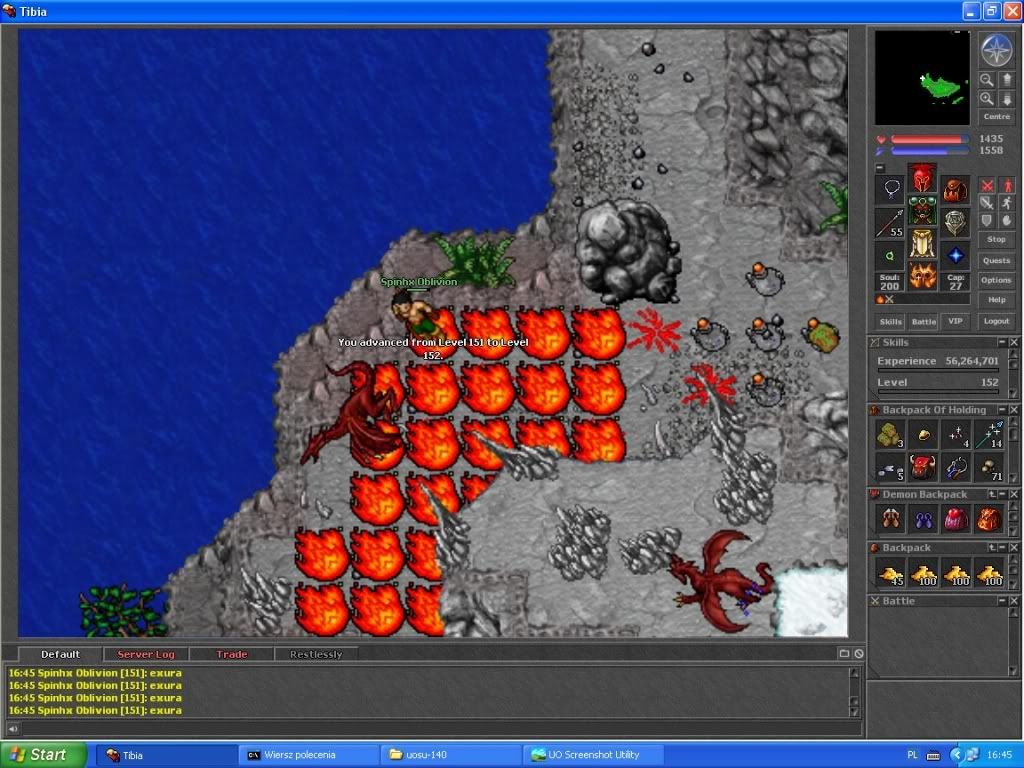The height and width of the screenshot is (768, 1024).
Task: Click the Logout button
Action: (997, 321)
